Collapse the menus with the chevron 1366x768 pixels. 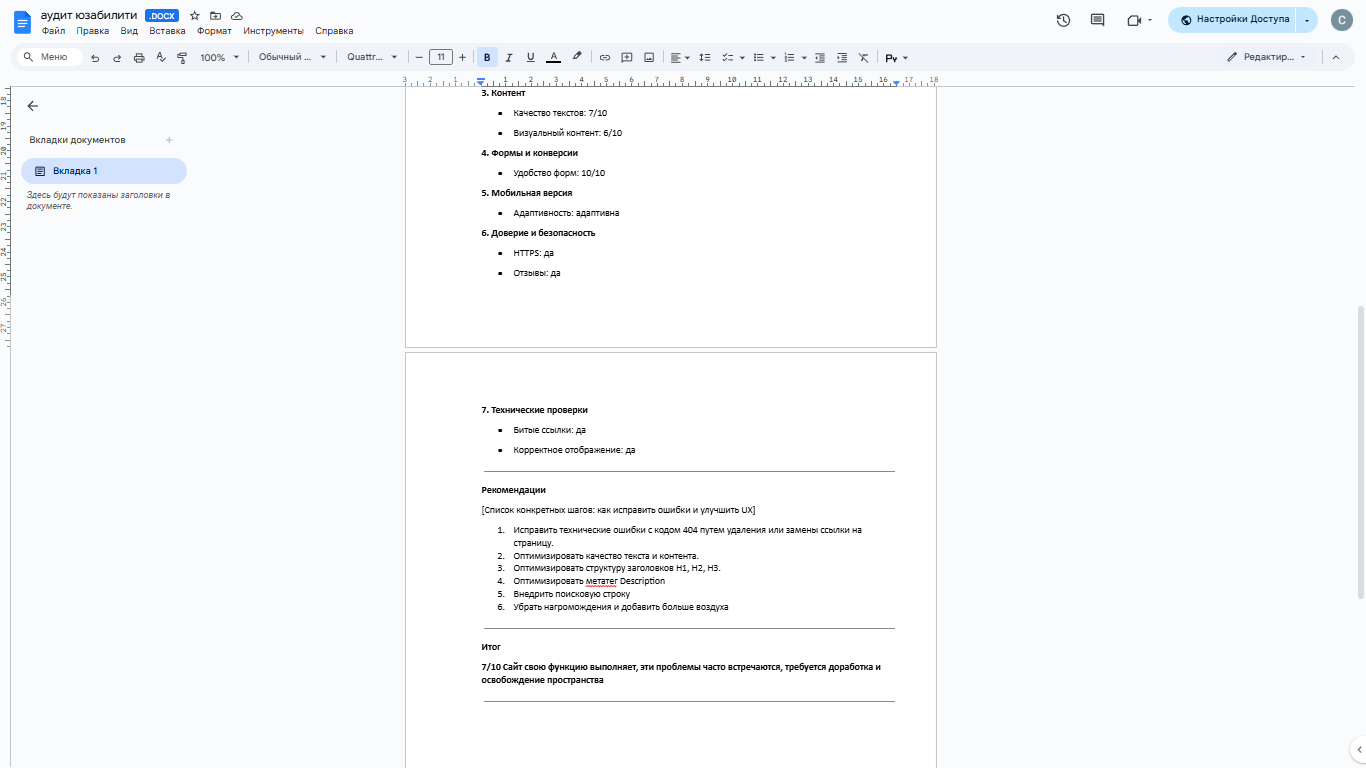tap(1335, 58)
